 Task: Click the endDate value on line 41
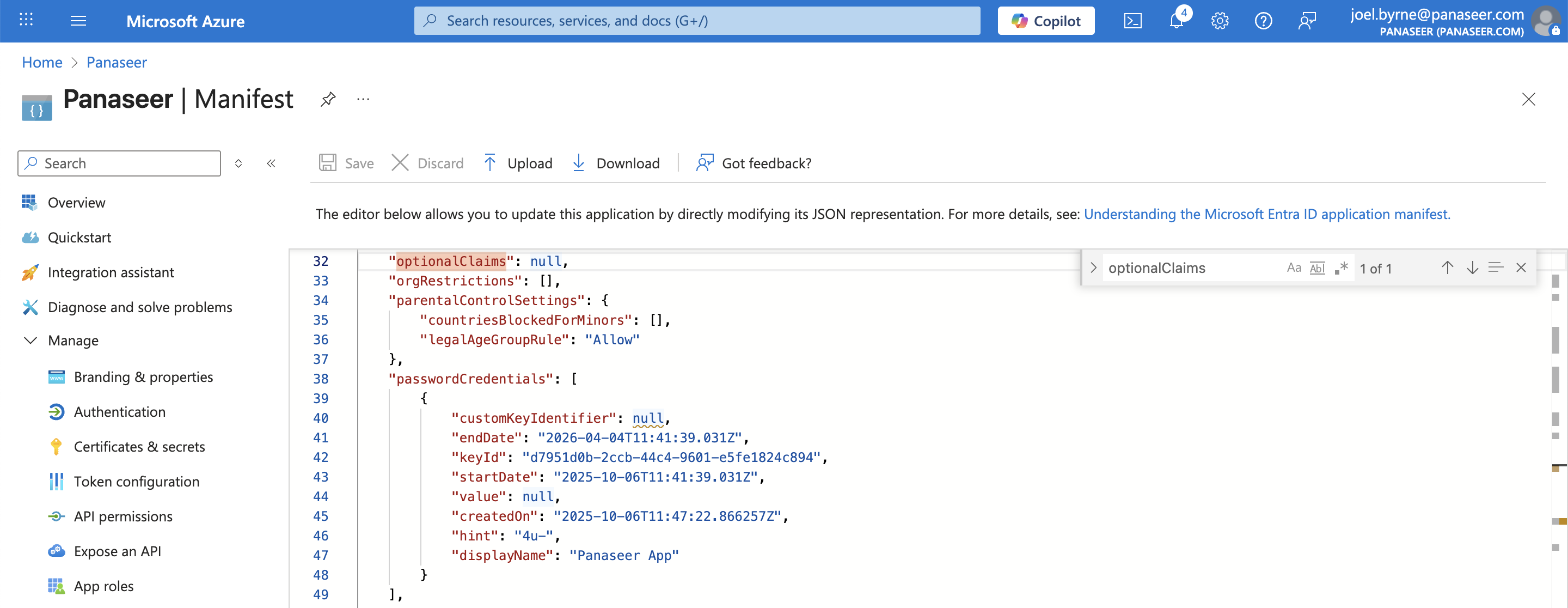coord(640,437)
